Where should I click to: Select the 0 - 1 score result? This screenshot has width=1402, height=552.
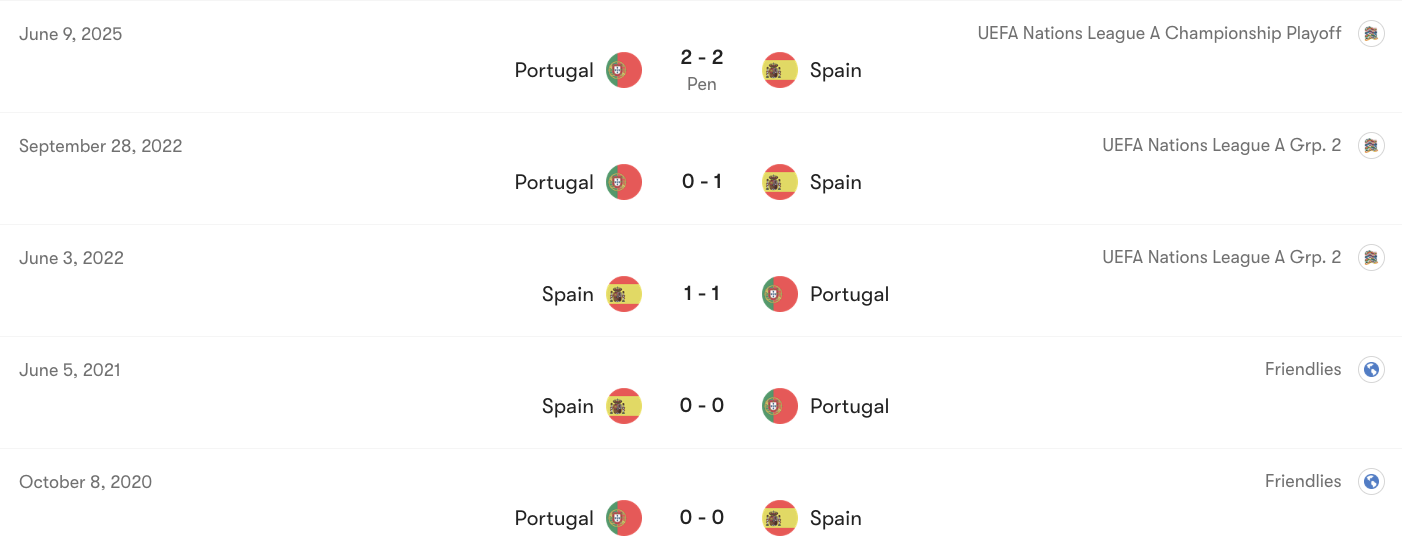(x=702, y=182)
